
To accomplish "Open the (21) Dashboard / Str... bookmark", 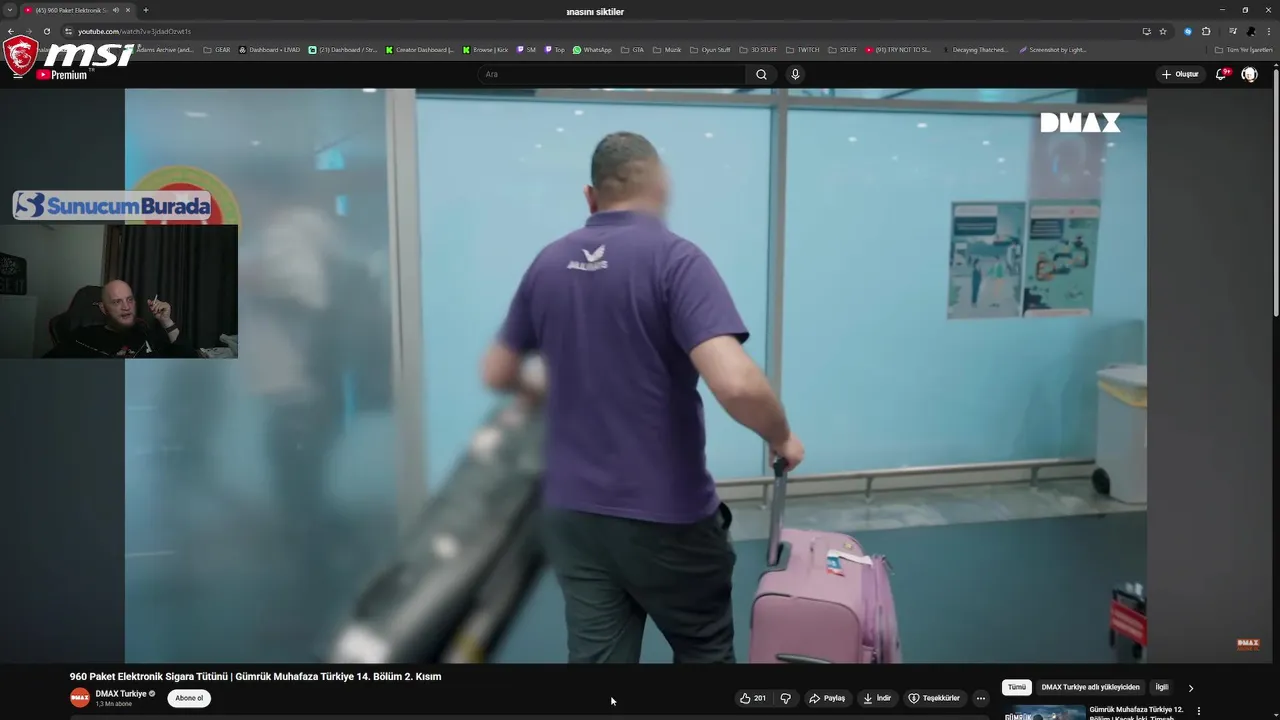I will (x=343, y=49).
